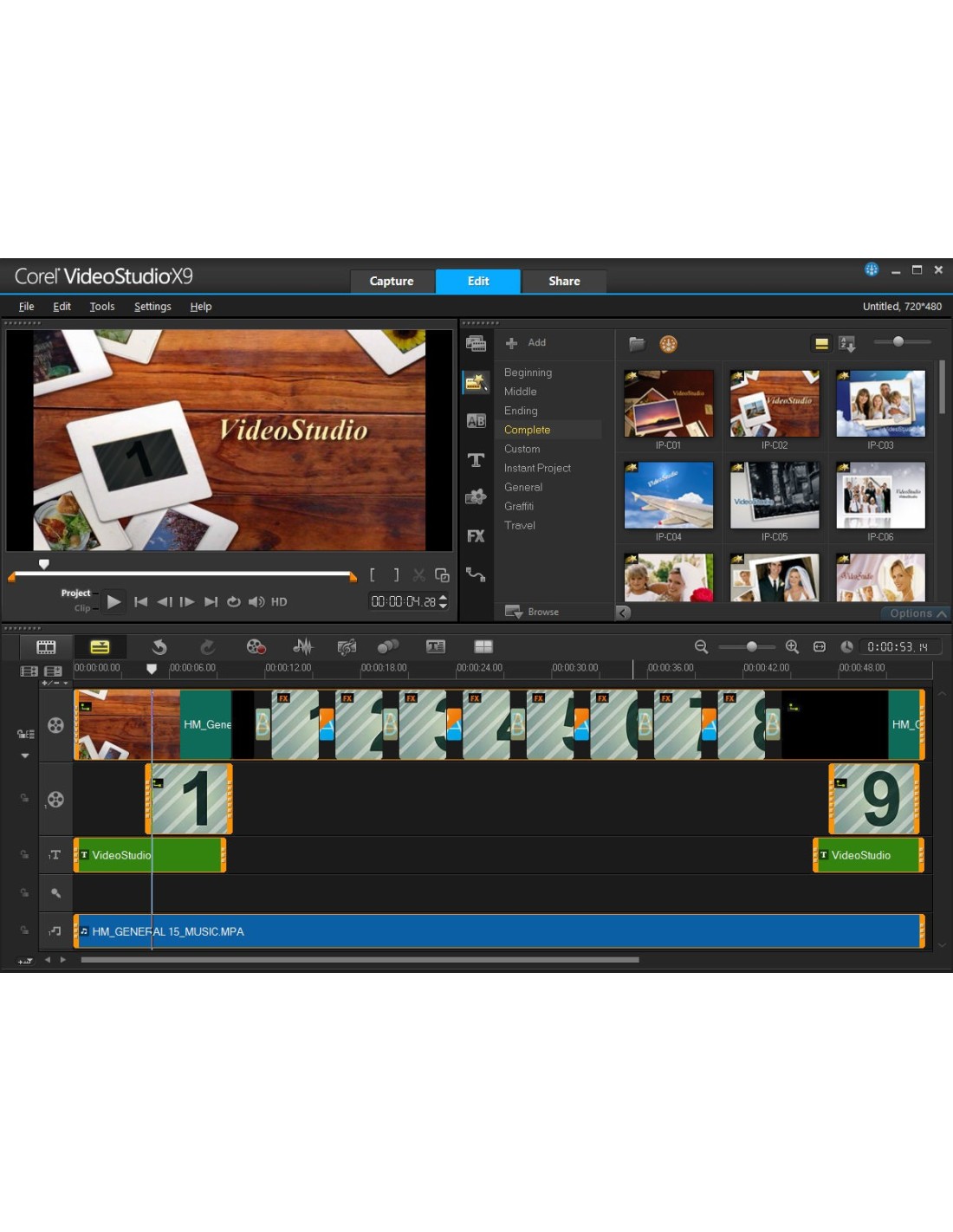Open the Edit tab

click(478, 281)
